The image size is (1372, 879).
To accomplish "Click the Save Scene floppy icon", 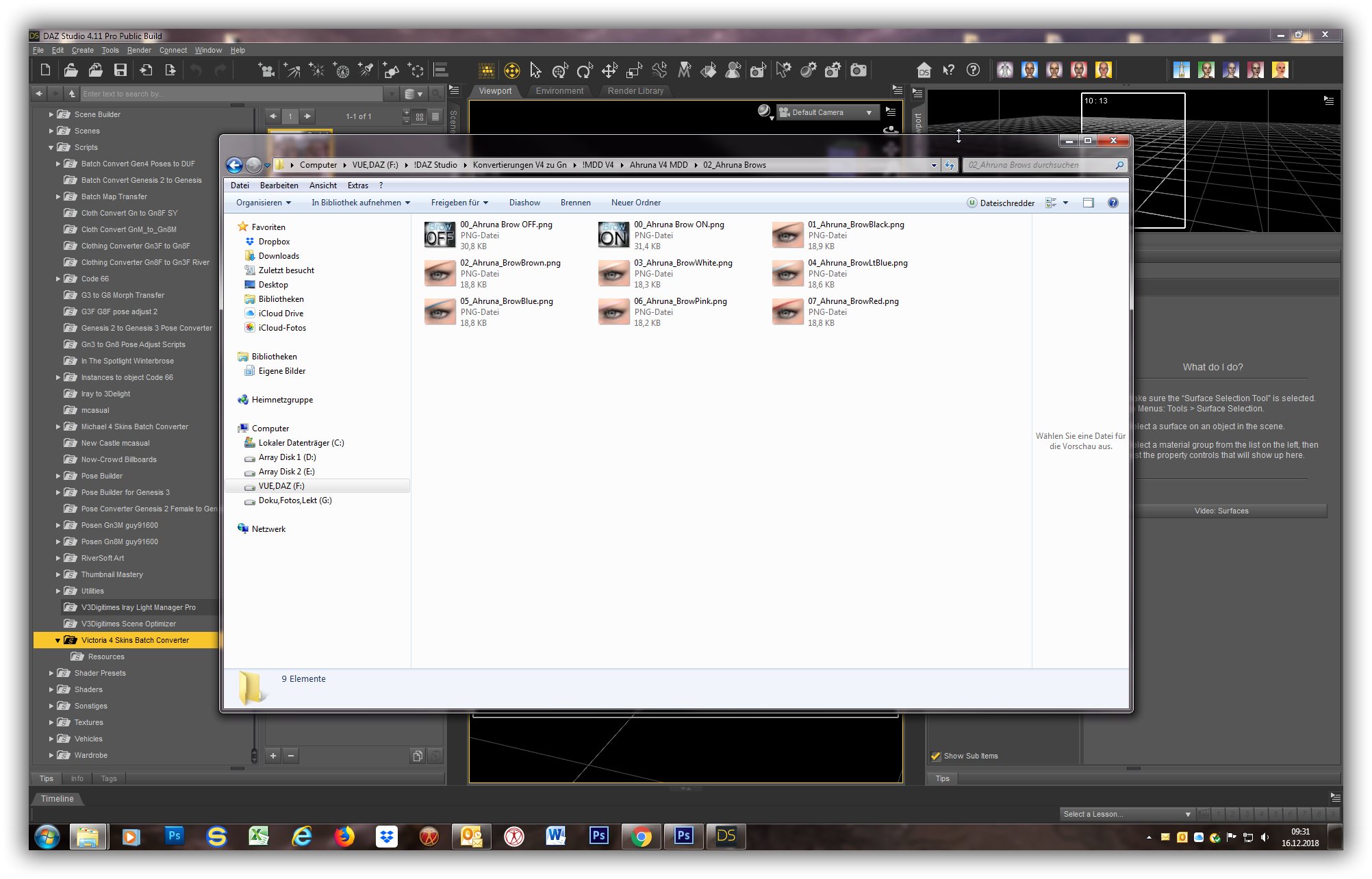I will [x=120, y=70].
